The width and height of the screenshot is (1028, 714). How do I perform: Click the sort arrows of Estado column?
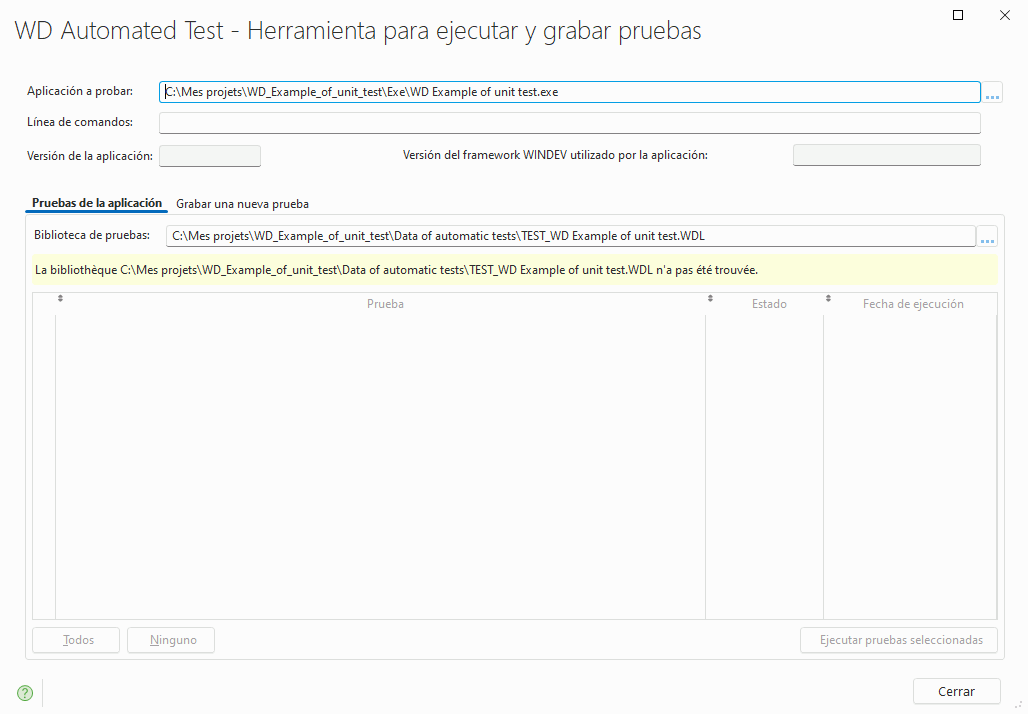[x=710, y=298]
